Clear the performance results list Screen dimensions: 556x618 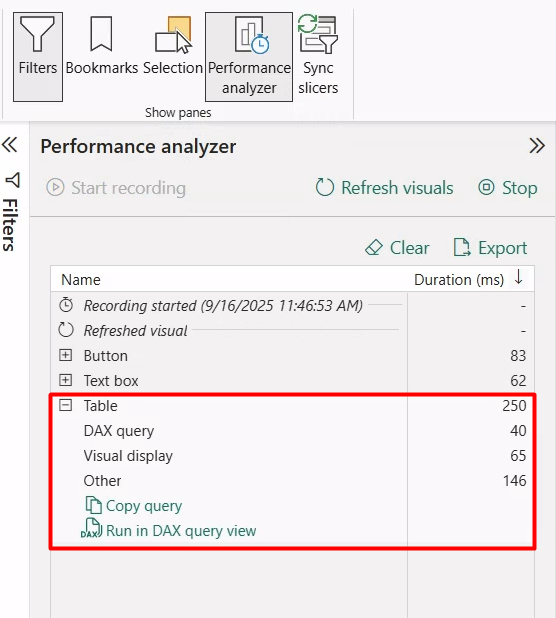tap(397, 248)
